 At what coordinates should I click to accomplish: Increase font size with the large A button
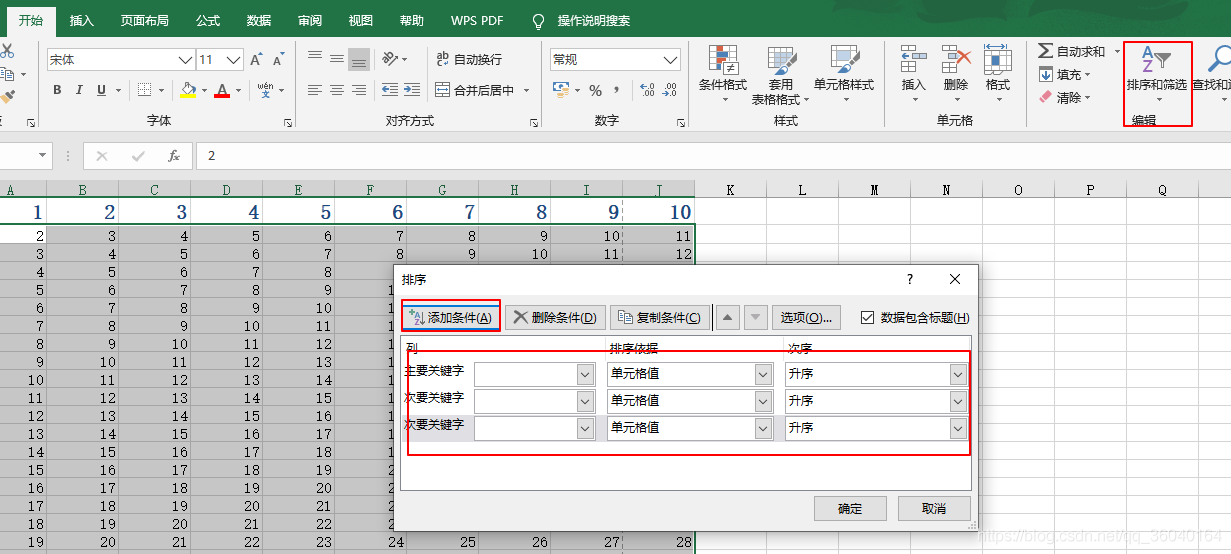[x=256, y=60]
